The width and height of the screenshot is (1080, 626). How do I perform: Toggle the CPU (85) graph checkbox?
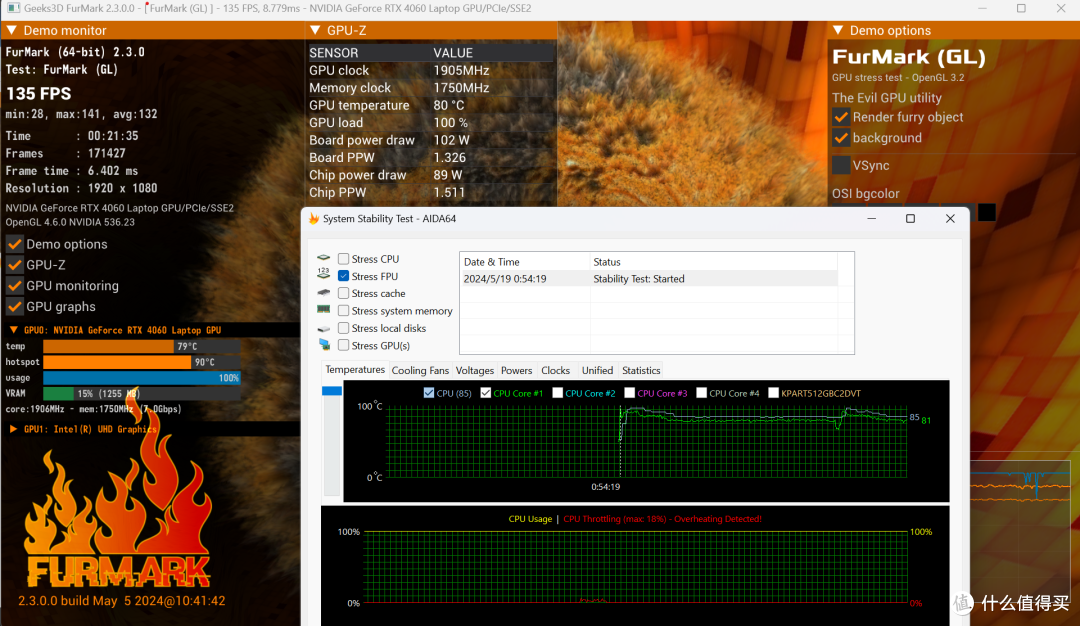(429, 393)
